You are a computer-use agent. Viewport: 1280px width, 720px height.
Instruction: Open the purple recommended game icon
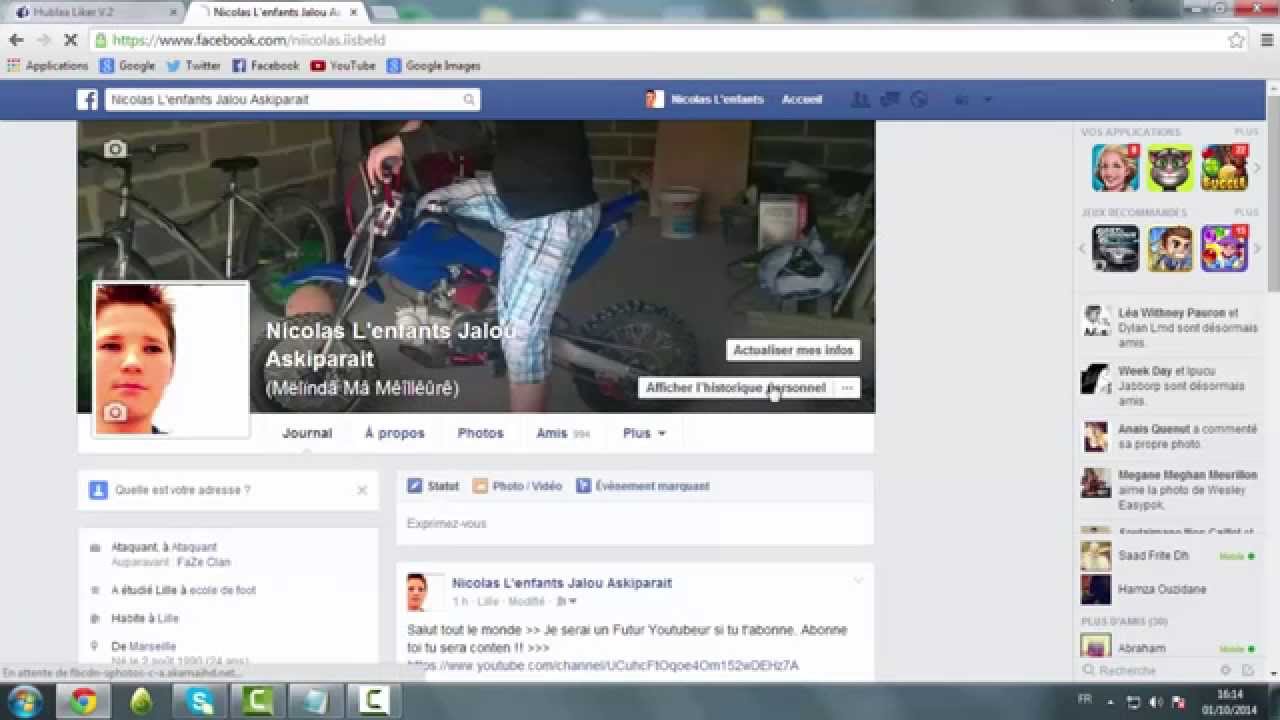(1224, 248)
